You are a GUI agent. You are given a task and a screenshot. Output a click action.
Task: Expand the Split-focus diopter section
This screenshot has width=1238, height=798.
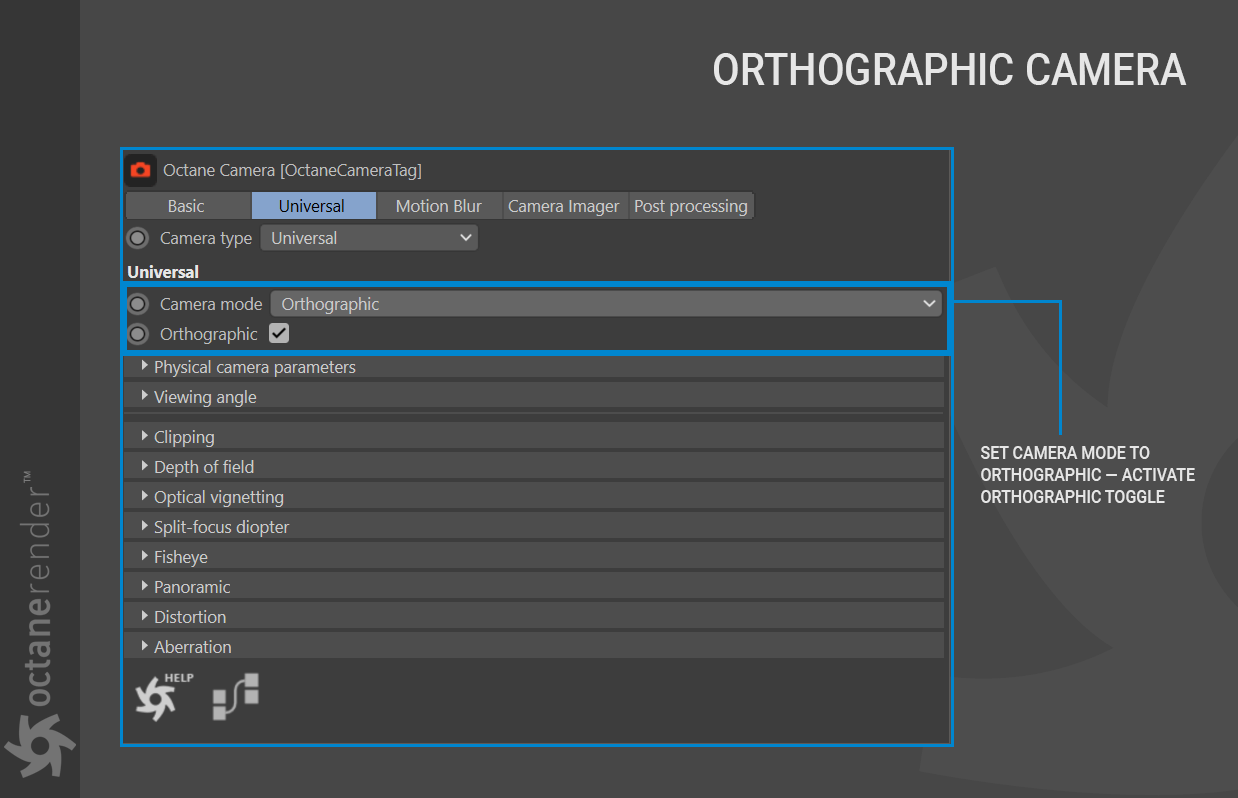[x=534, y=527]
